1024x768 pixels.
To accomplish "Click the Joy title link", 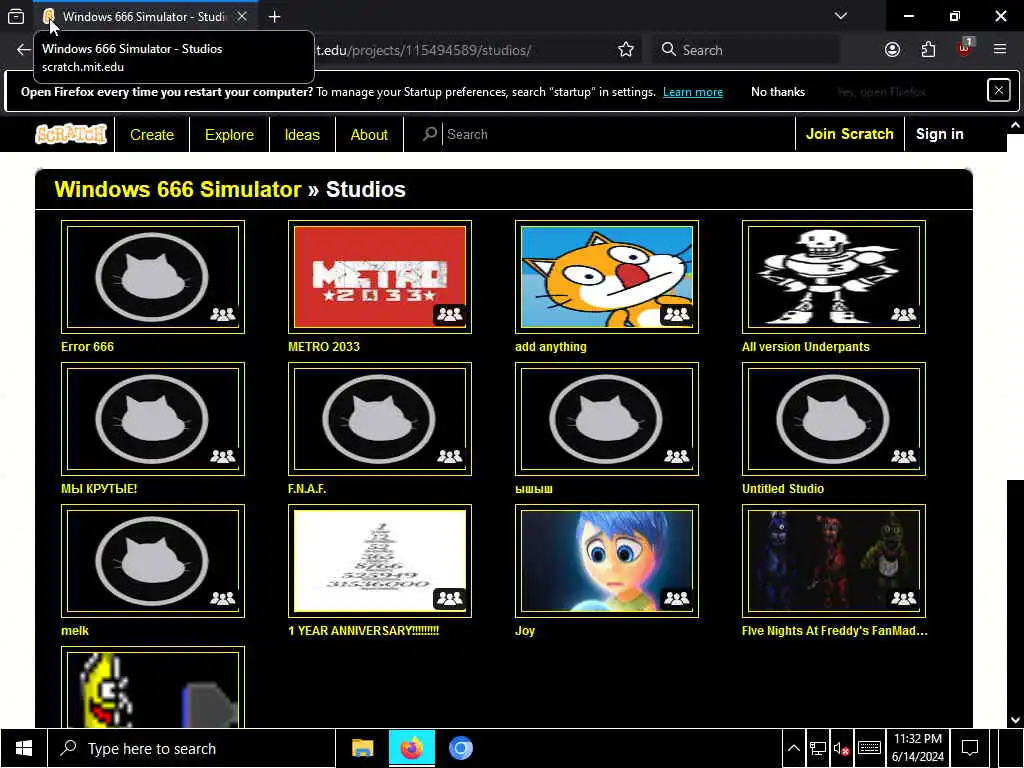I will (x=525, y=631).
